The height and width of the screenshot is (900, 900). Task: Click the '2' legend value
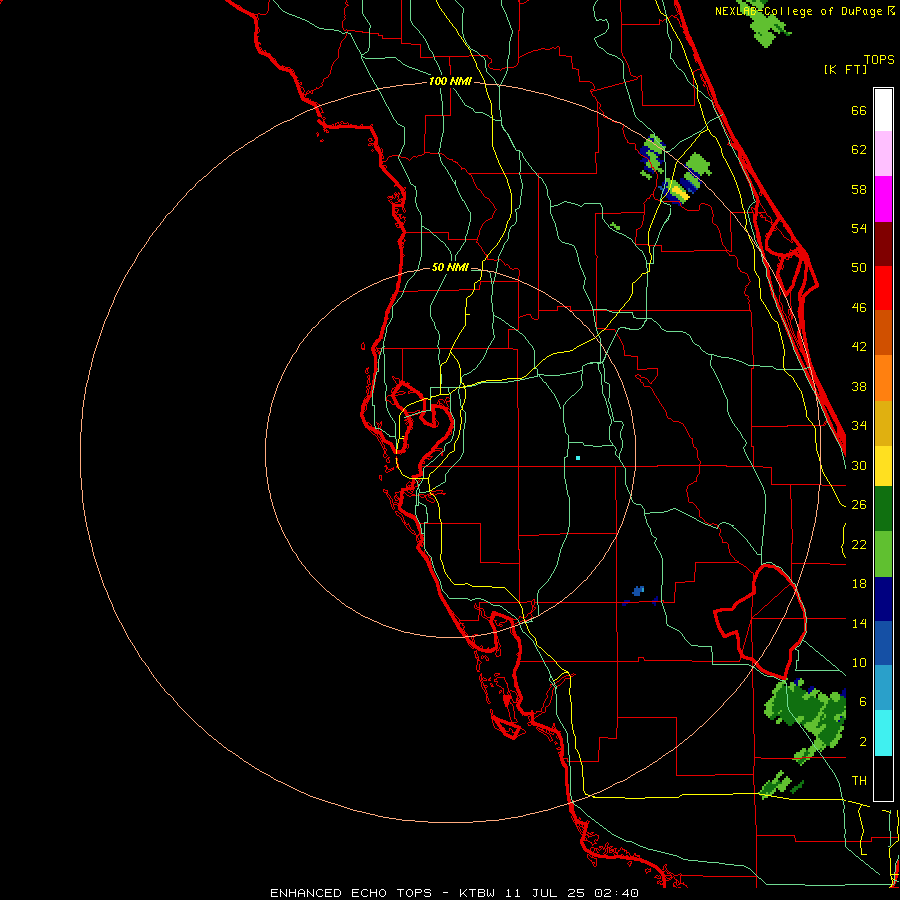click(863, 742)
